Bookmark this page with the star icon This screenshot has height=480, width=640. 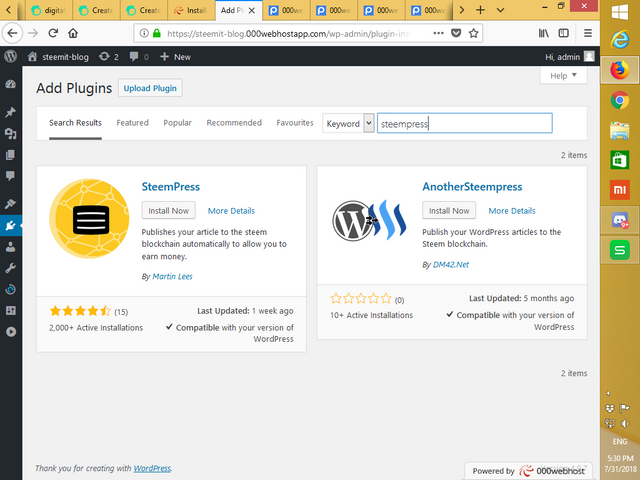click(473, 33)
